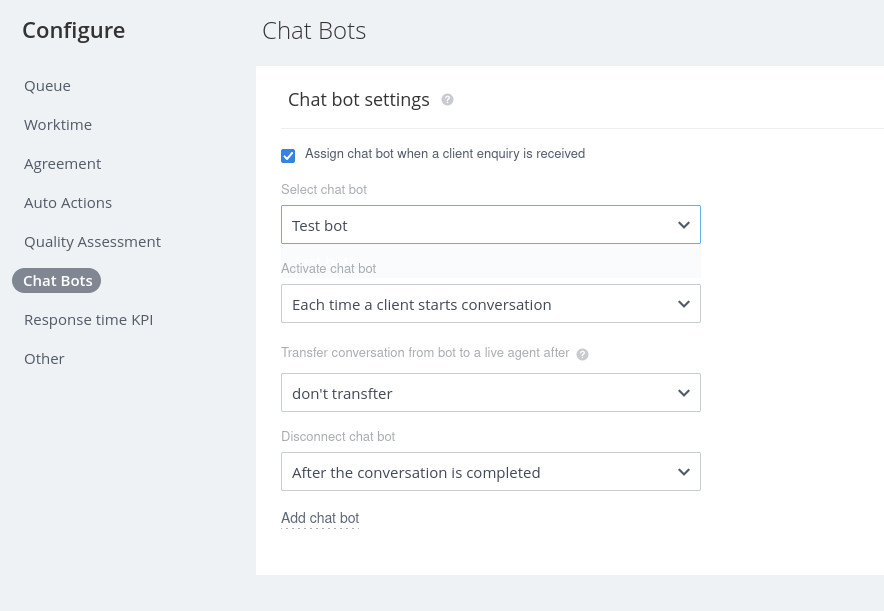Open the don't transfer dropdown

coord(480,393)
